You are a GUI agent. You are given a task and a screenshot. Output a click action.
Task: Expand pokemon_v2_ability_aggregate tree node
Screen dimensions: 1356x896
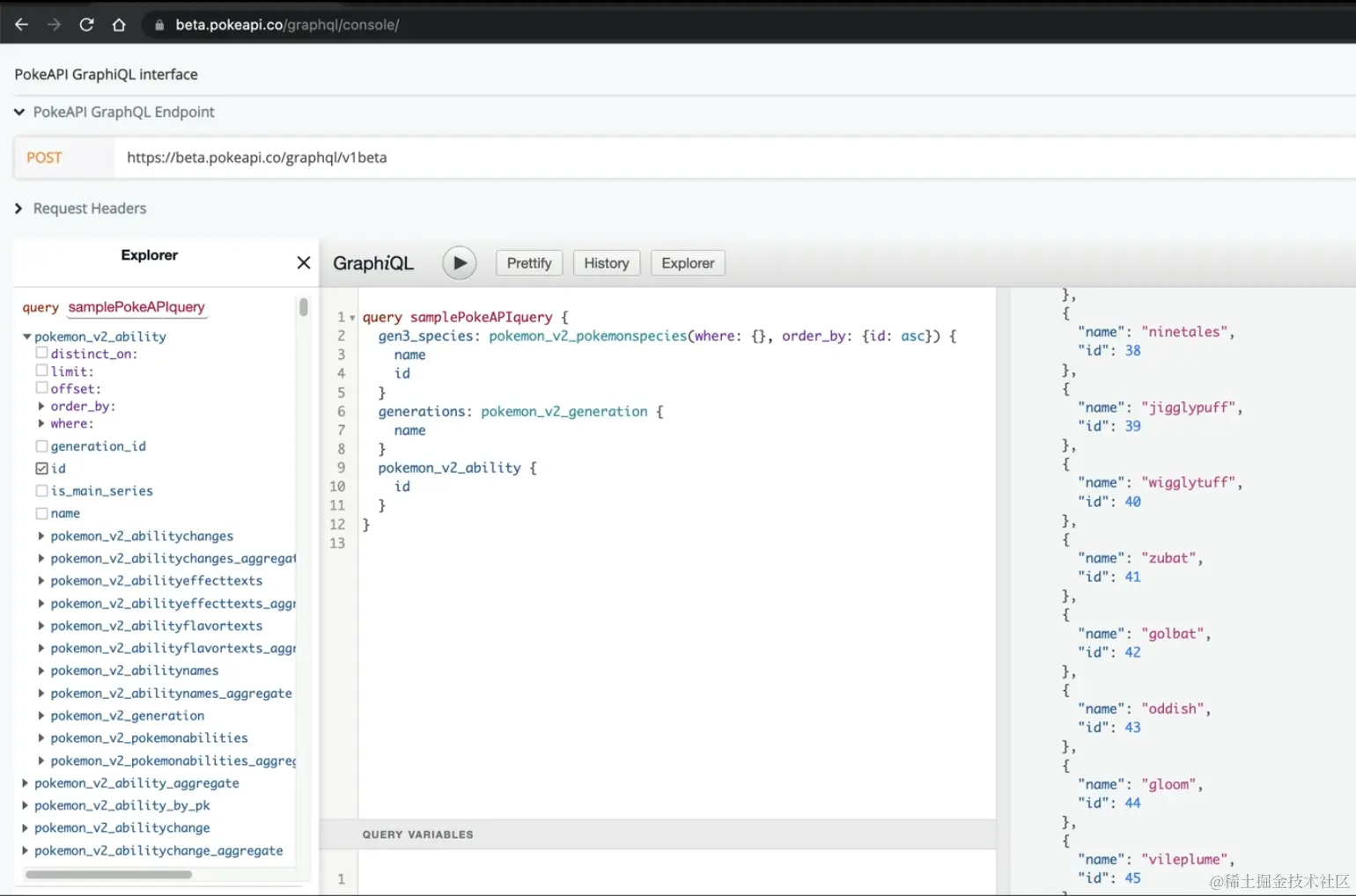pos(26,782)
